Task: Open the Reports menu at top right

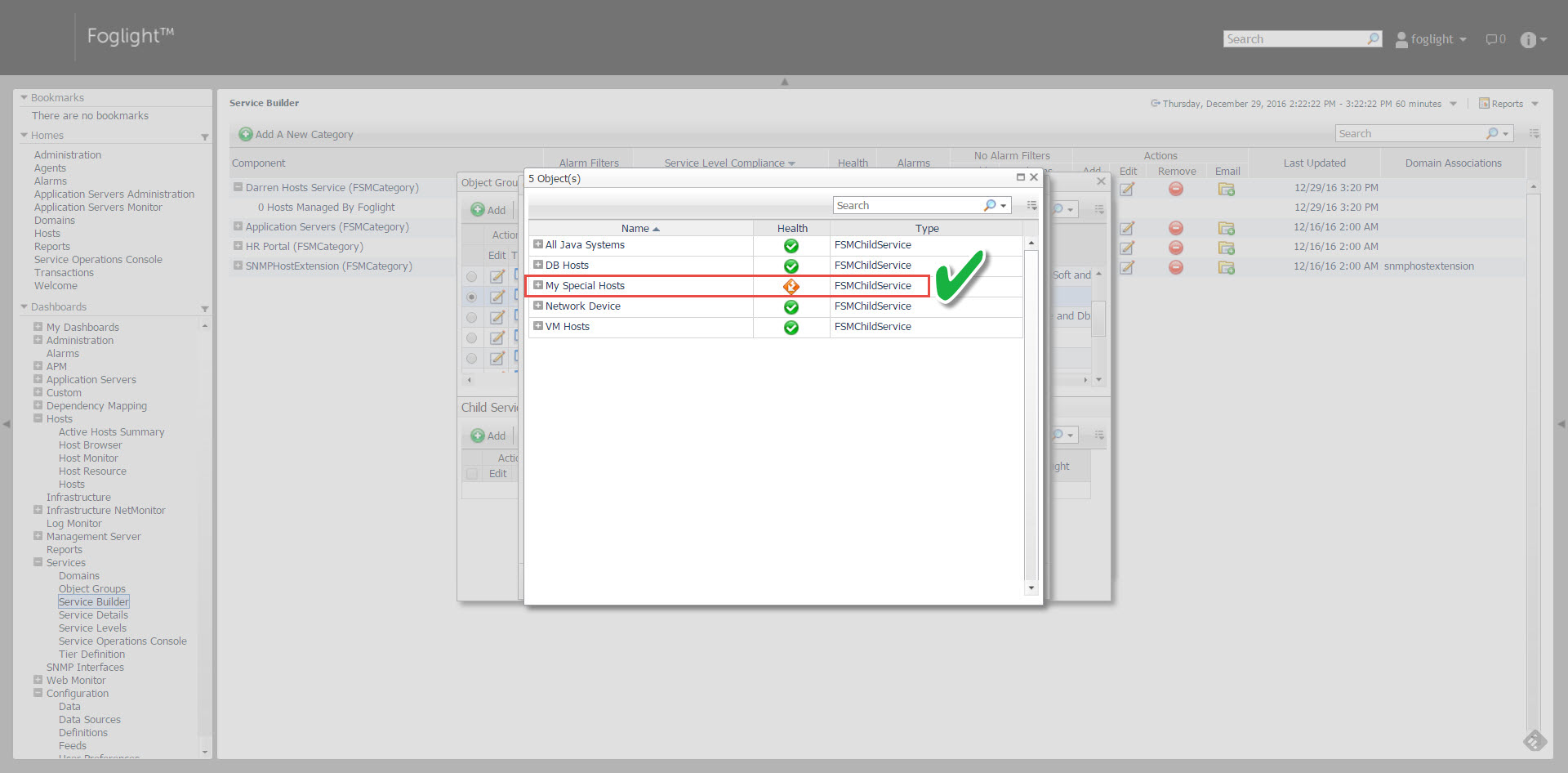Action: [1508, 104]
